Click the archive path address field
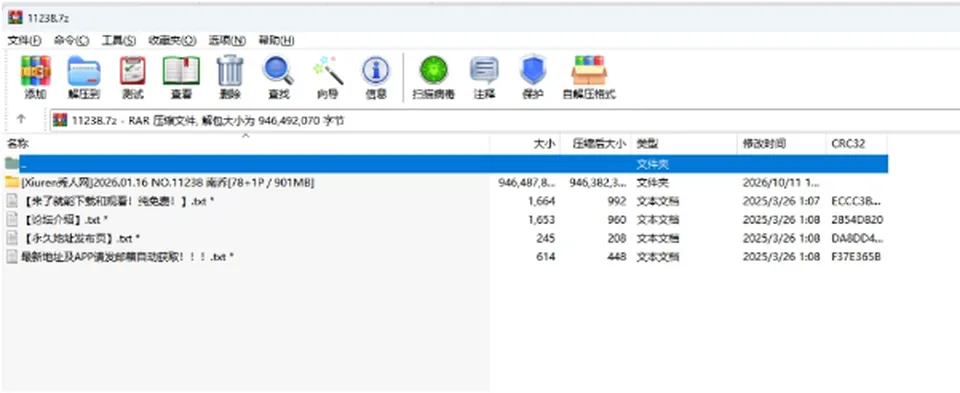The width and height of the screenshot is (960, 393). (x=504, y=121)
